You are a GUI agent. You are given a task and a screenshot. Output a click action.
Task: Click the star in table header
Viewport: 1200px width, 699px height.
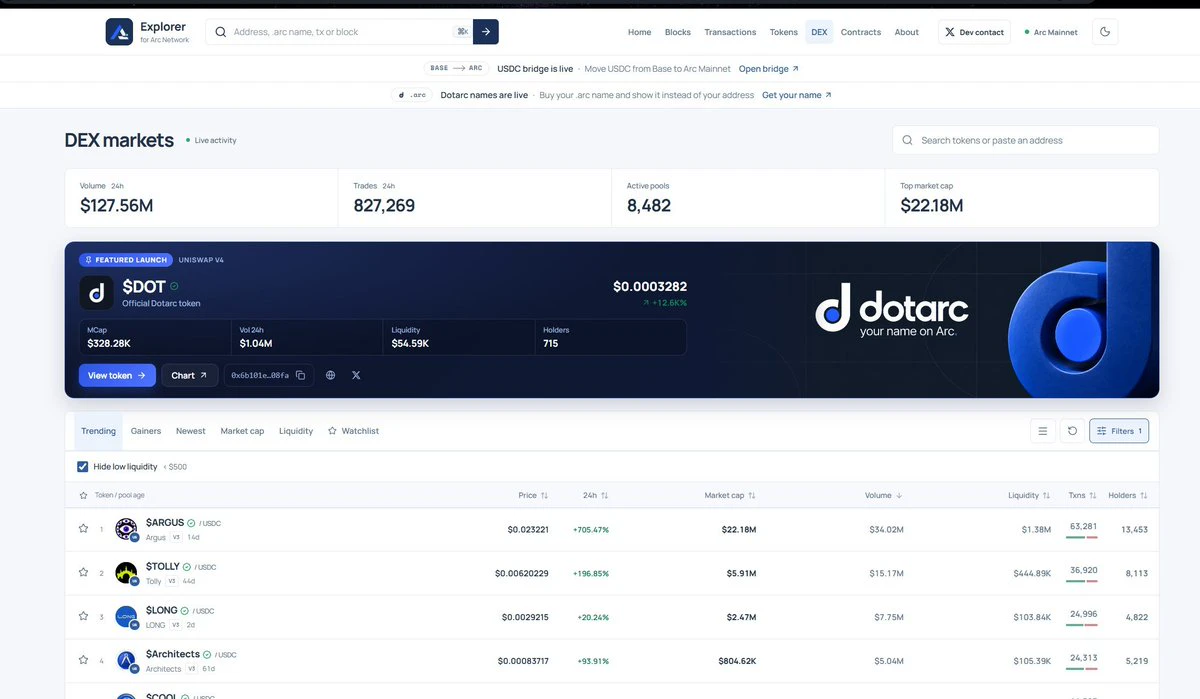point(83,495)
